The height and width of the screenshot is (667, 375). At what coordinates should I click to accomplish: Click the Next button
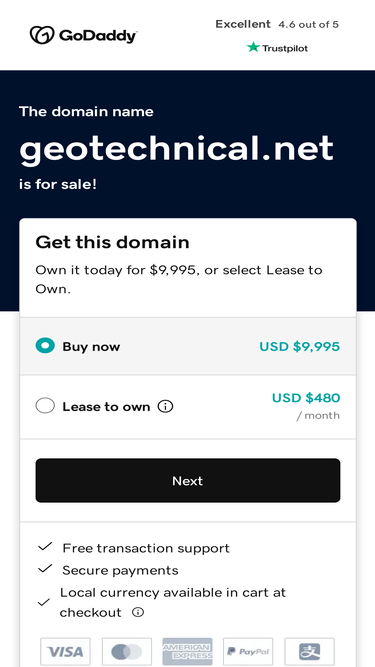coord(188,480)
